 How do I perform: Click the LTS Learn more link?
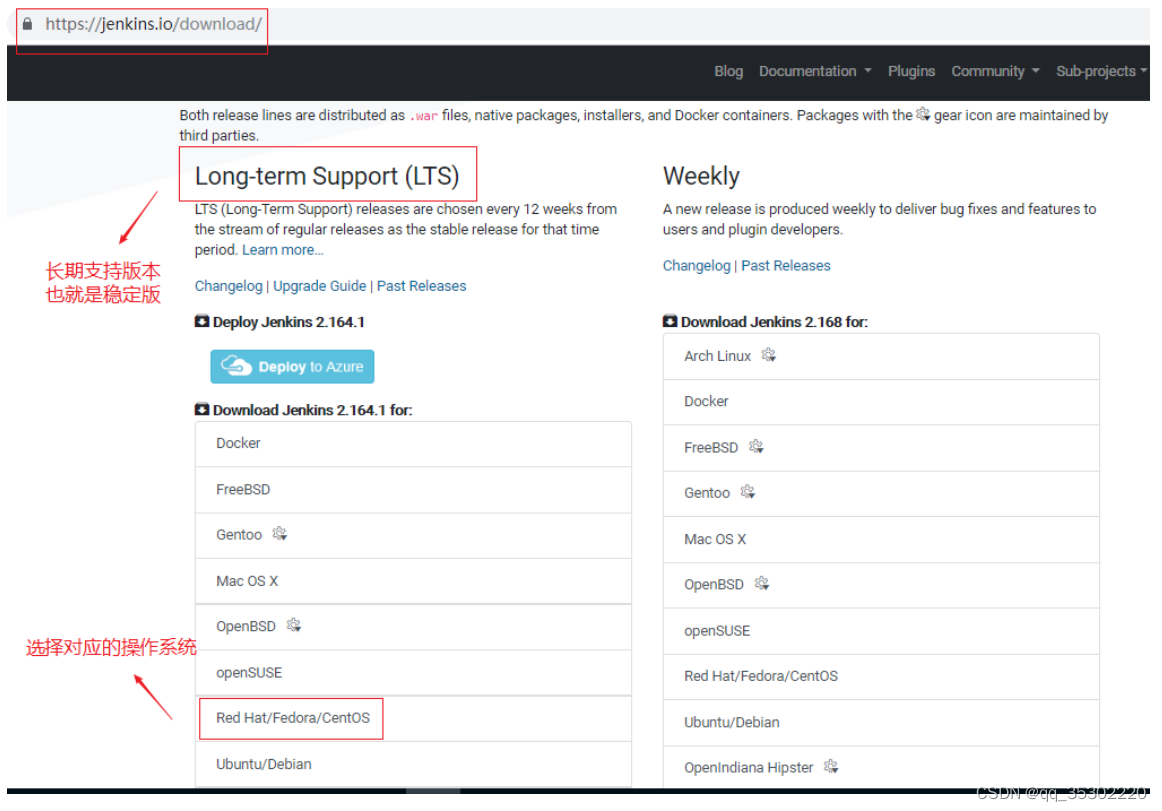(x=282, y=250)
